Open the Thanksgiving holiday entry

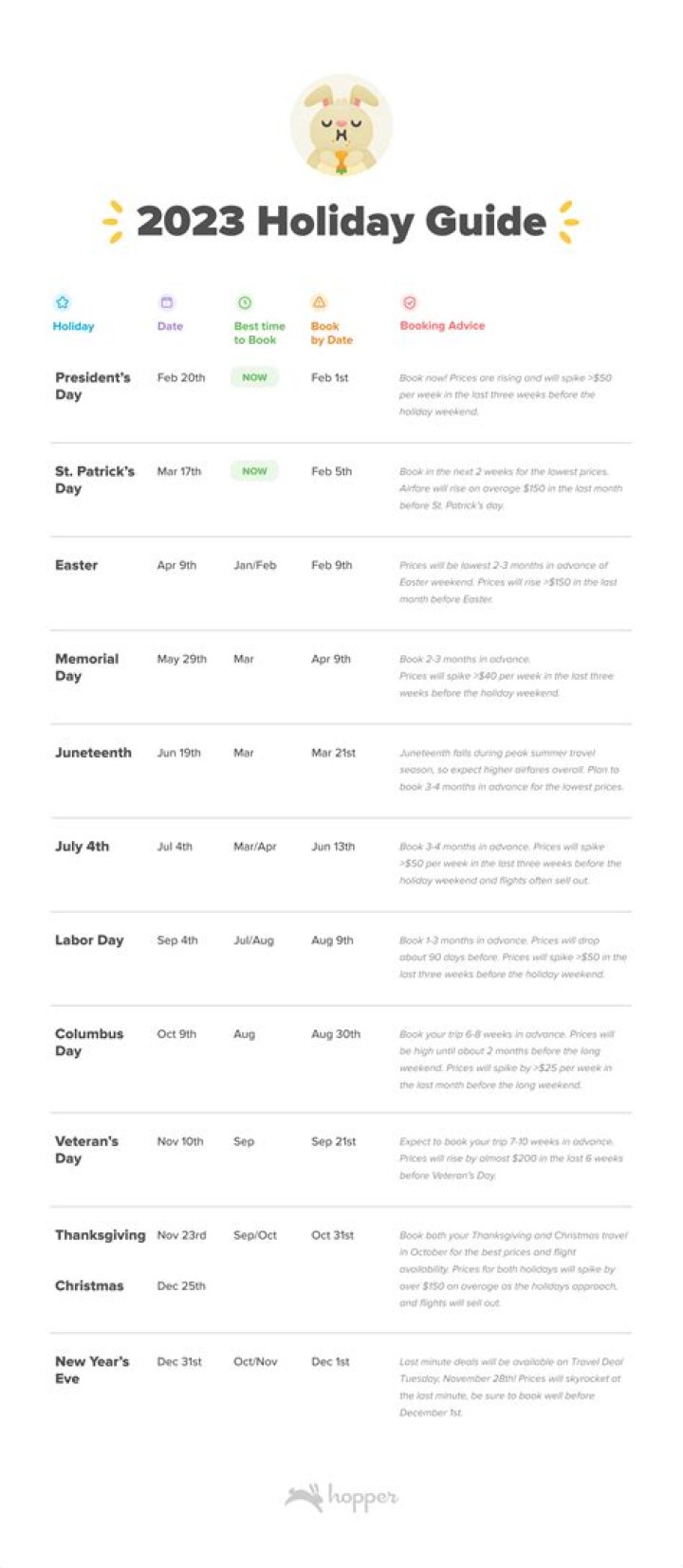click(x=100, y=1235)
